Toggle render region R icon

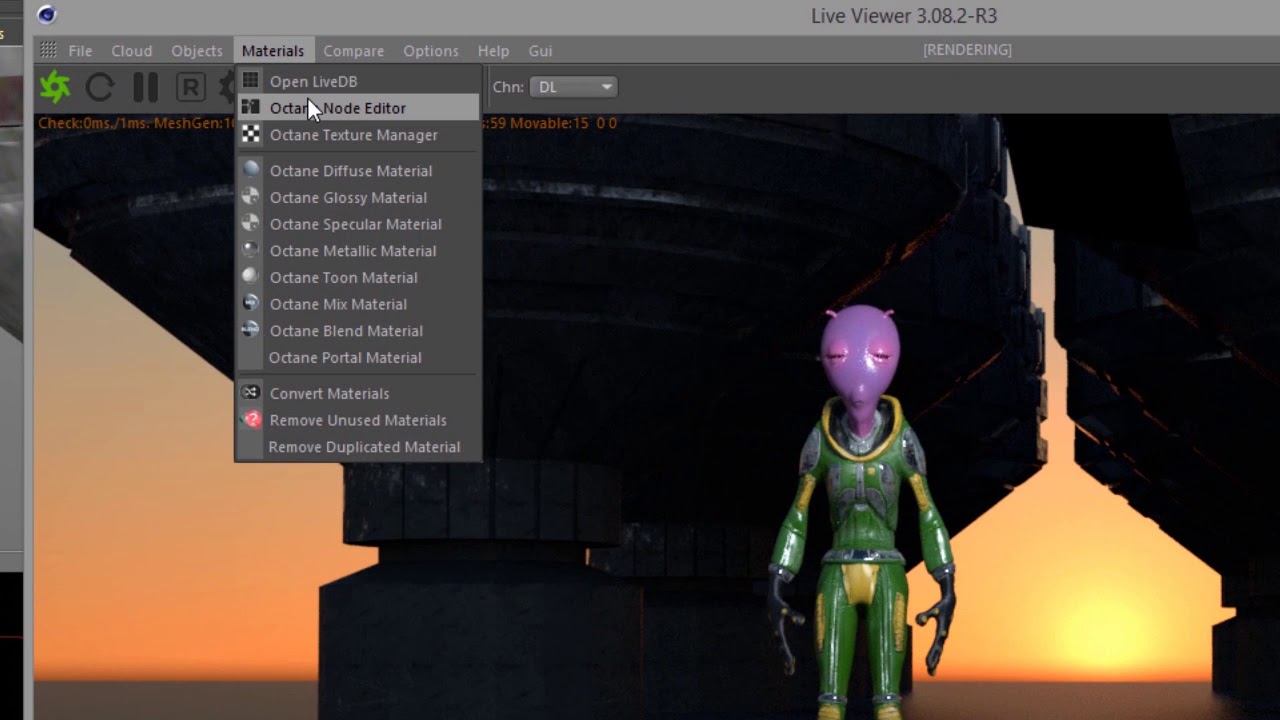[190, 87]
